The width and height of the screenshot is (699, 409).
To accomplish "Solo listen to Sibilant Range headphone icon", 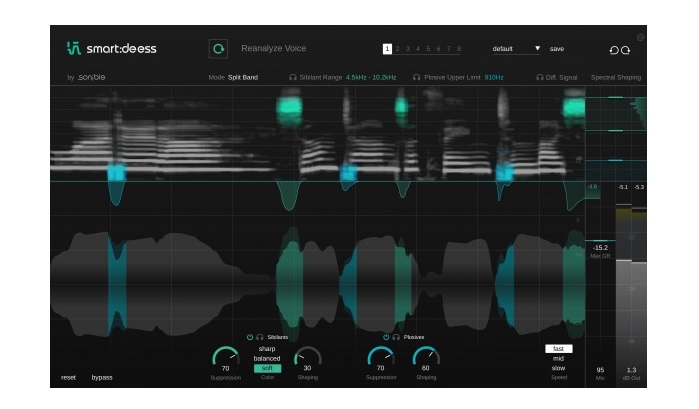I will point(292,77).
